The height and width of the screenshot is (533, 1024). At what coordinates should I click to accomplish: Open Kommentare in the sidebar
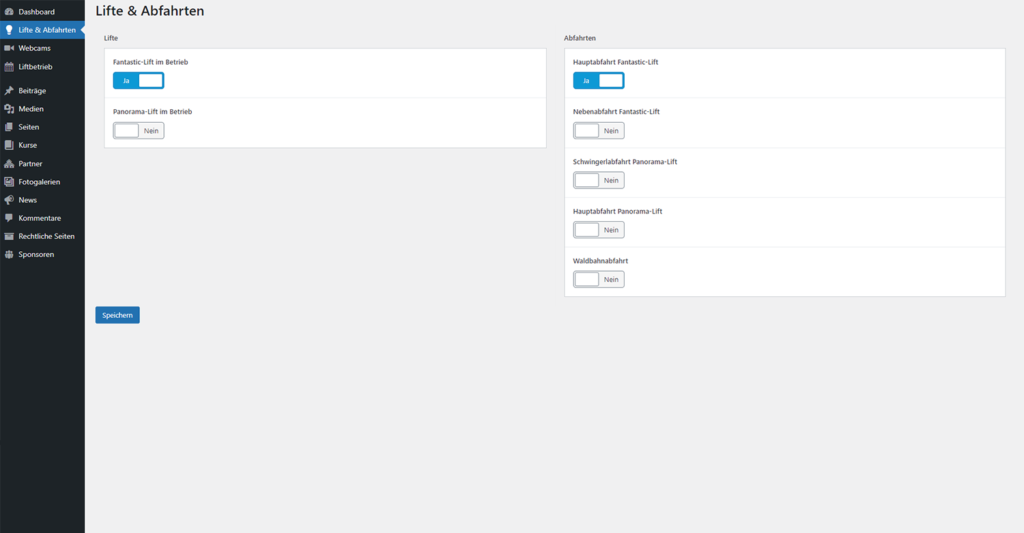point(42,218)
